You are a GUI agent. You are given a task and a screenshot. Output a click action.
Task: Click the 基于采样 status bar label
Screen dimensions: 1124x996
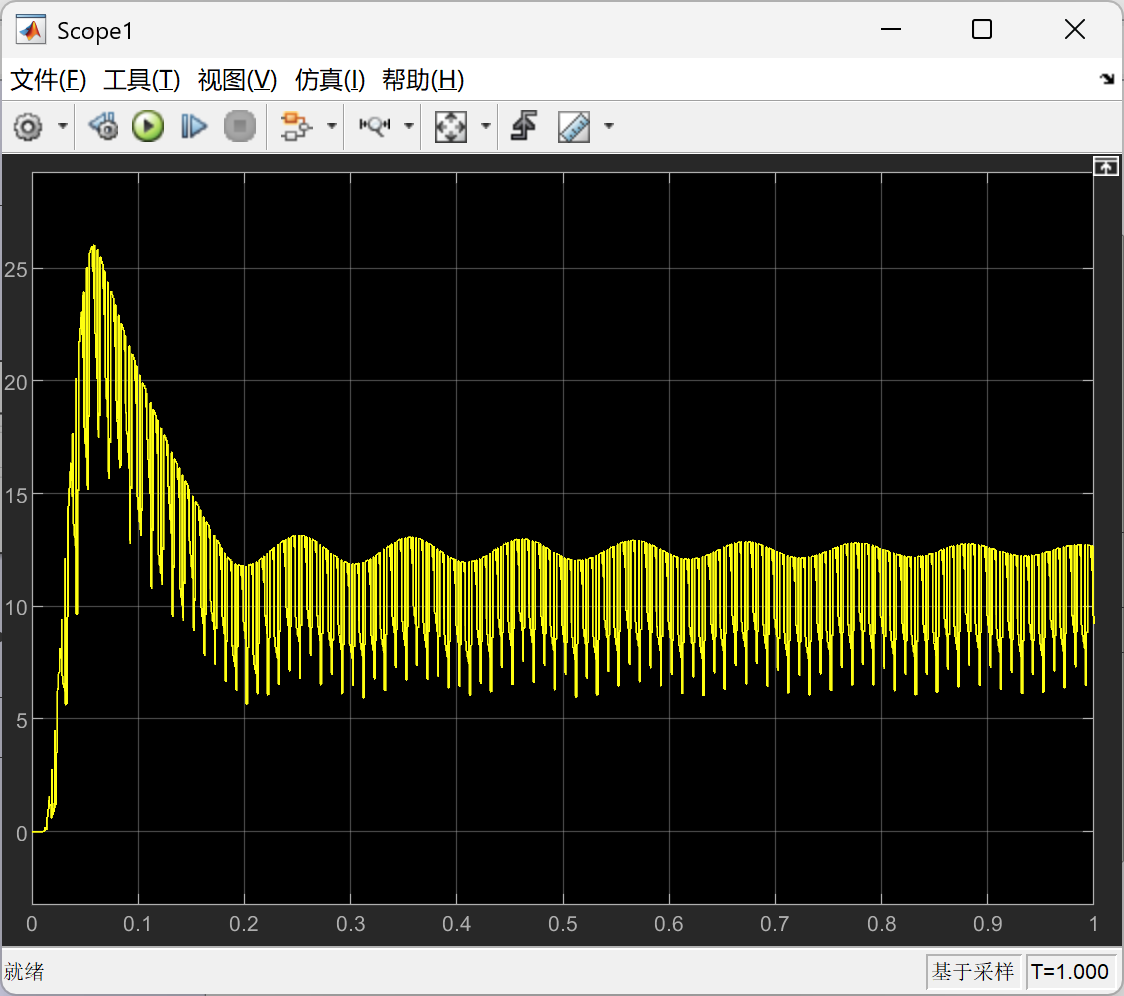(x=973, y=972)
